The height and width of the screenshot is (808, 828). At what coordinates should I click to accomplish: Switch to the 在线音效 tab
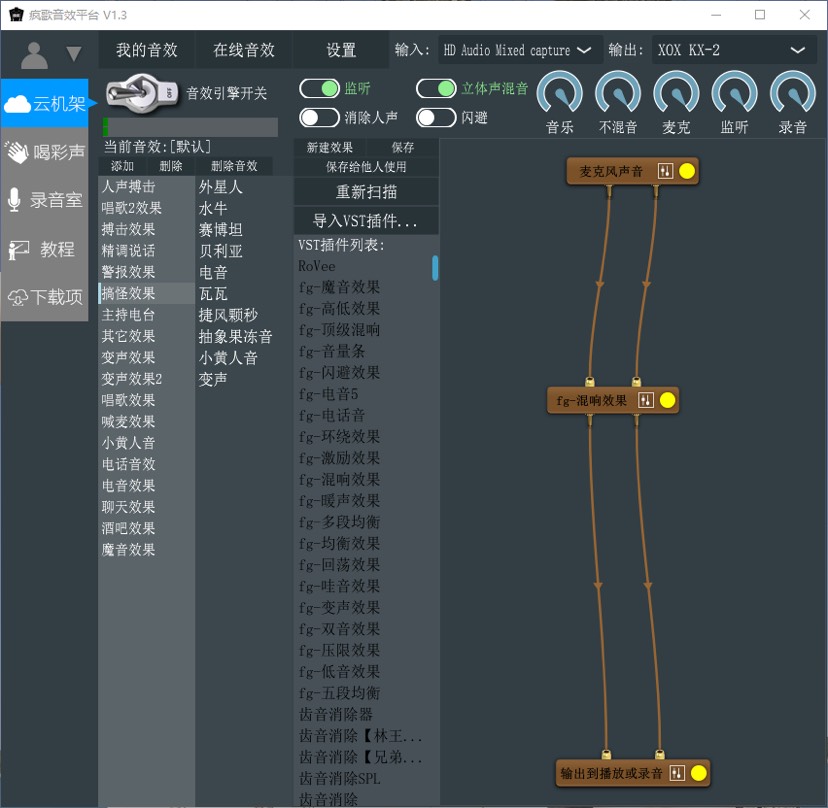pyautogui.click(x=243, y=50)
